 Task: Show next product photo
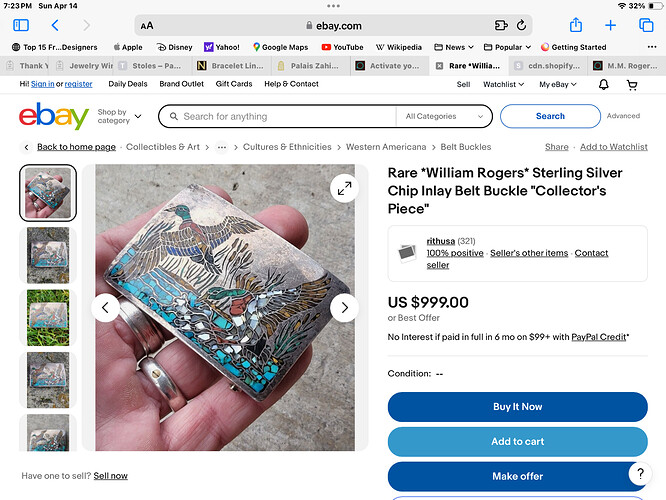coord(344,308)
